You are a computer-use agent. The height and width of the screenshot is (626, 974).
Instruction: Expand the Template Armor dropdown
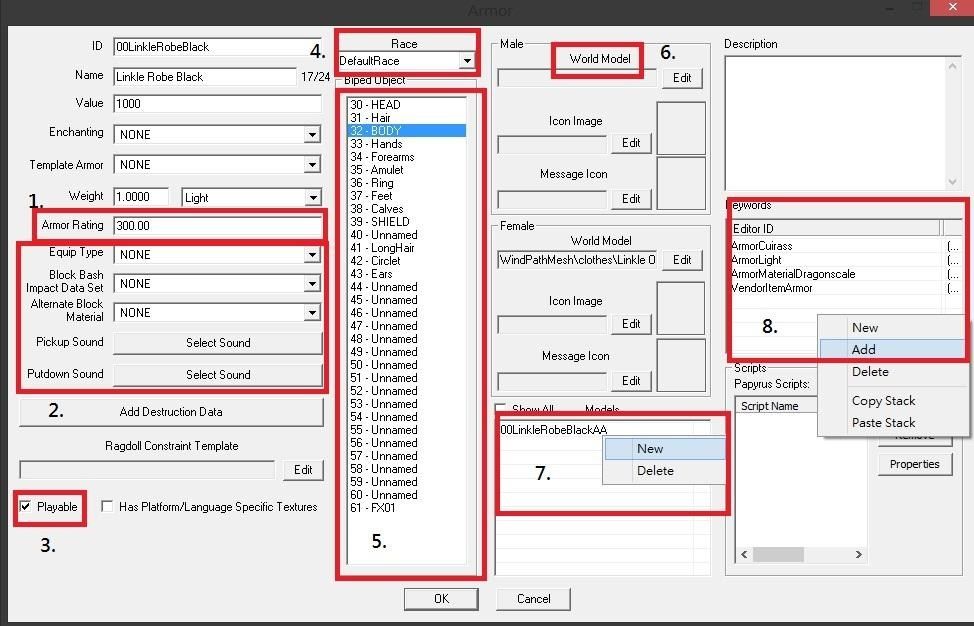pos(312,165)
